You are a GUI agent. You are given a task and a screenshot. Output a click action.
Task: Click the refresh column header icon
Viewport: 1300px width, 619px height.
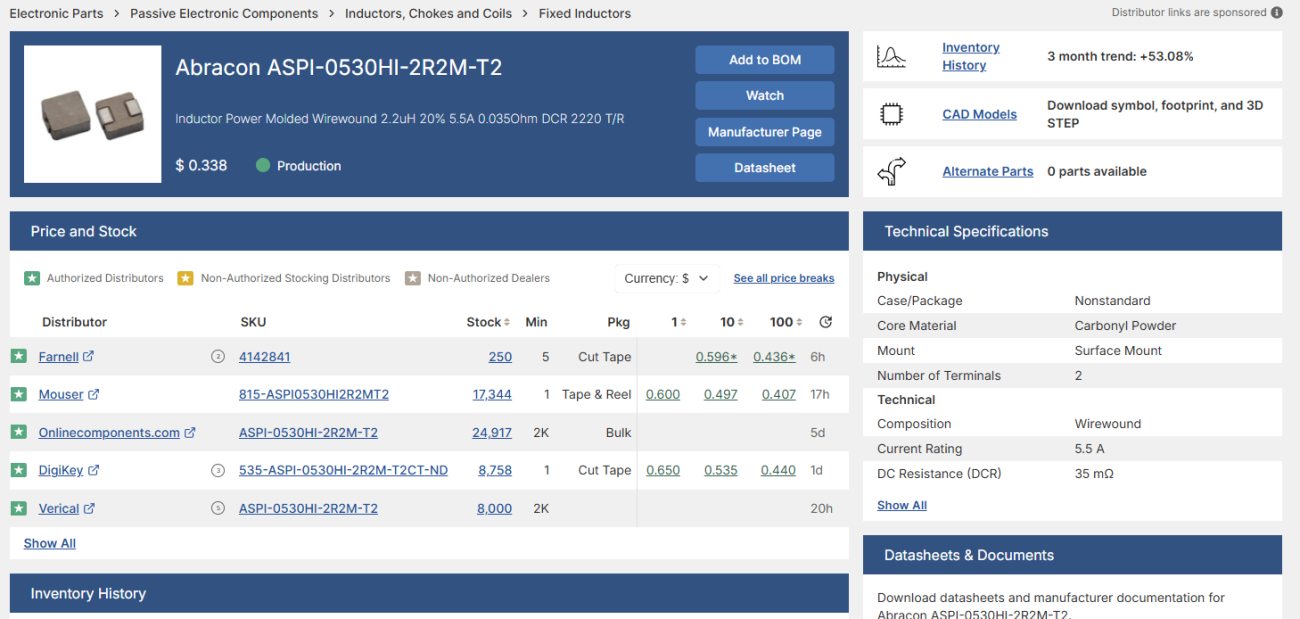(825, 322)
